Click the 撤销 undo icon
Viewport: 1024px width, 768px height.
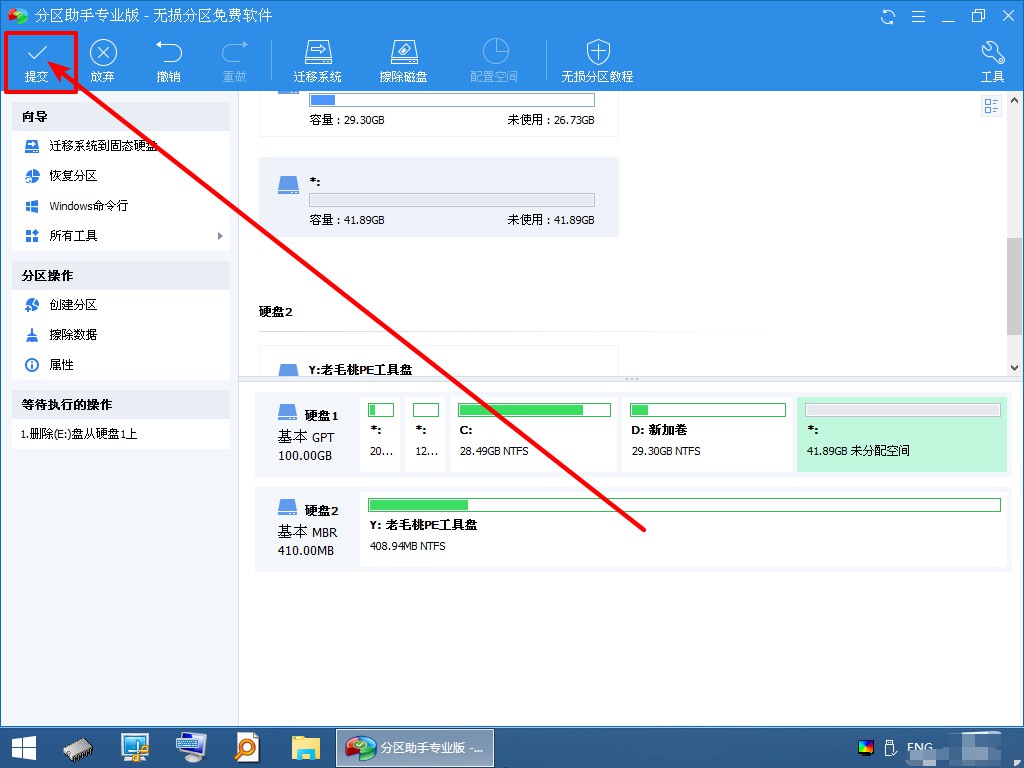(168, 52)
